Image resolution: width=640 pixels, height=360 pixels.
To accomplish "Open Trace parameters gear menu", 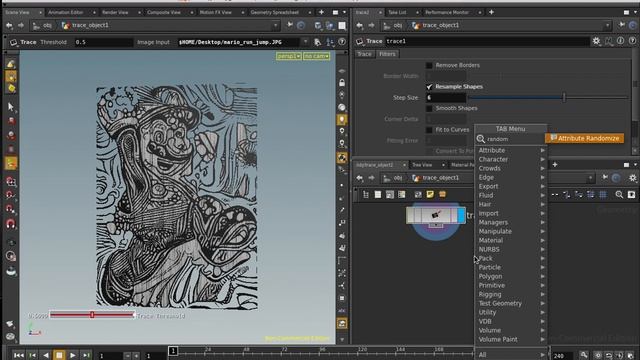I will 596,41.
